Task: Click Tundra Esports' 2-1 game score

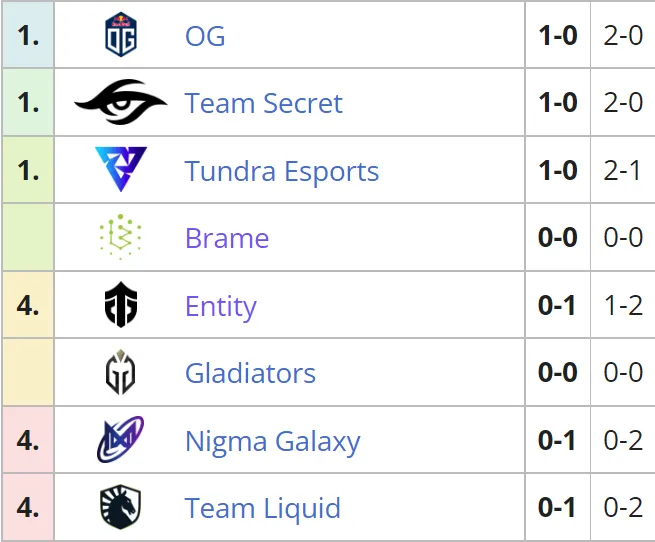Action: (x=622, y=170)
